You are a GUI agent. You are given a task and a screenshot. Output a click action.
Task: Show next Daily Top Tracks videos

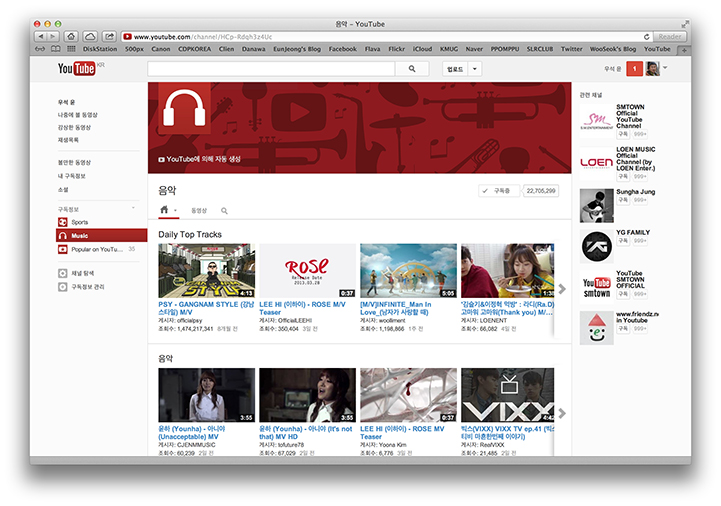coord(562,289)
